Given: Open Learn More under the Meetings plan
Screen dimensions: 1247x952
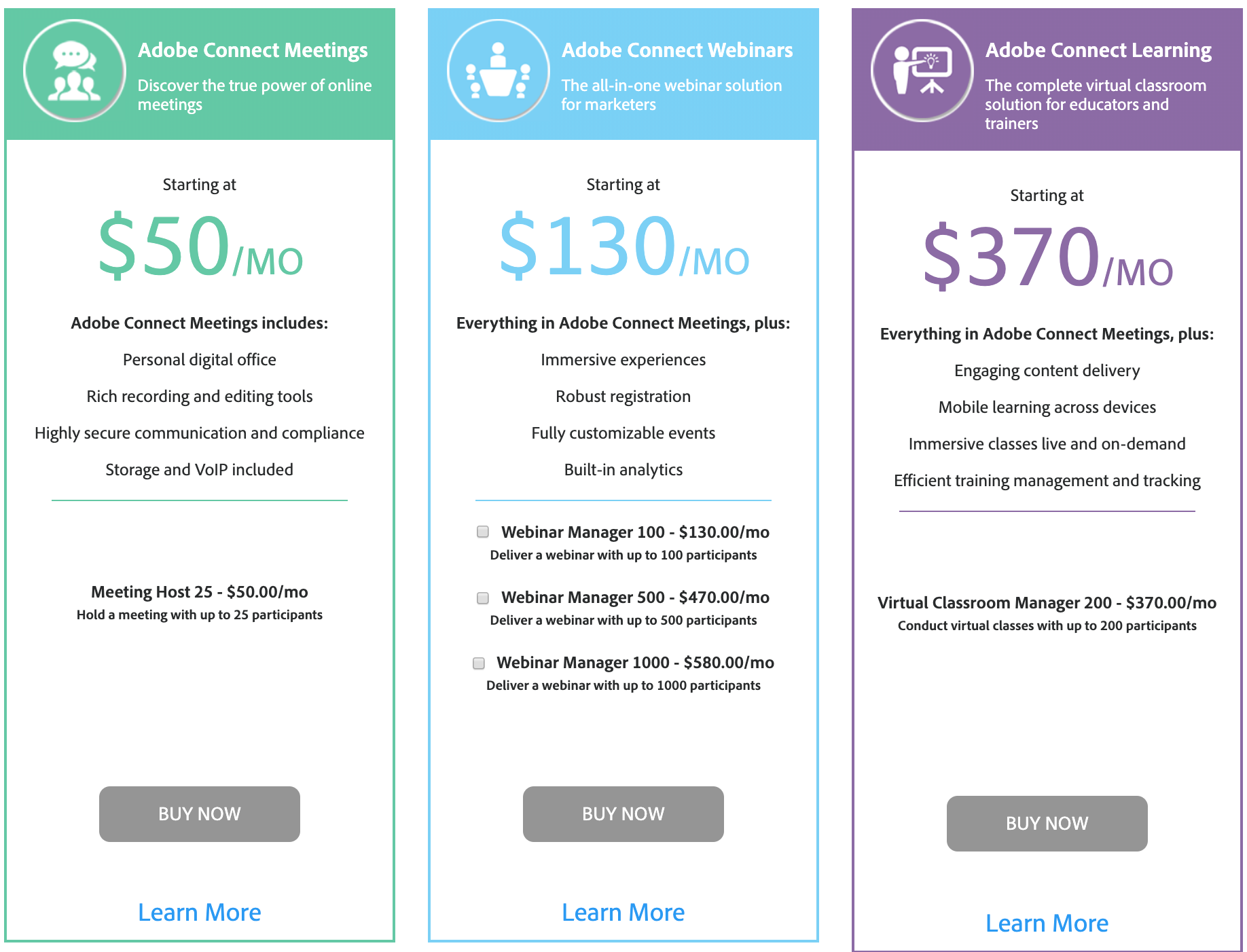Looking at the screenshot, I should click(199, 913).
